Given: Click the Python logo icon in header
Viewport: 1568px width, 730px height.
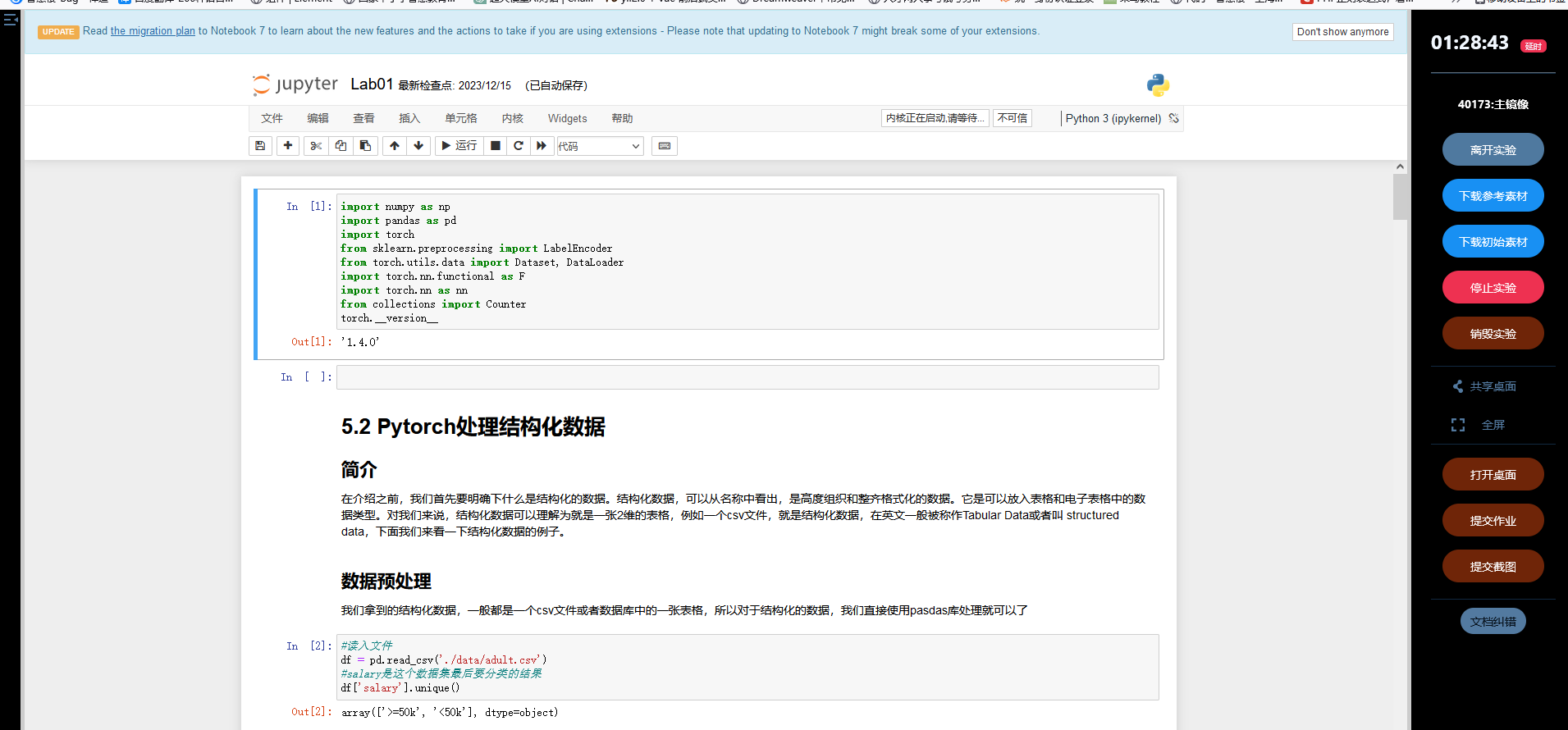Looking at the screenshot, I should 1158,84.
